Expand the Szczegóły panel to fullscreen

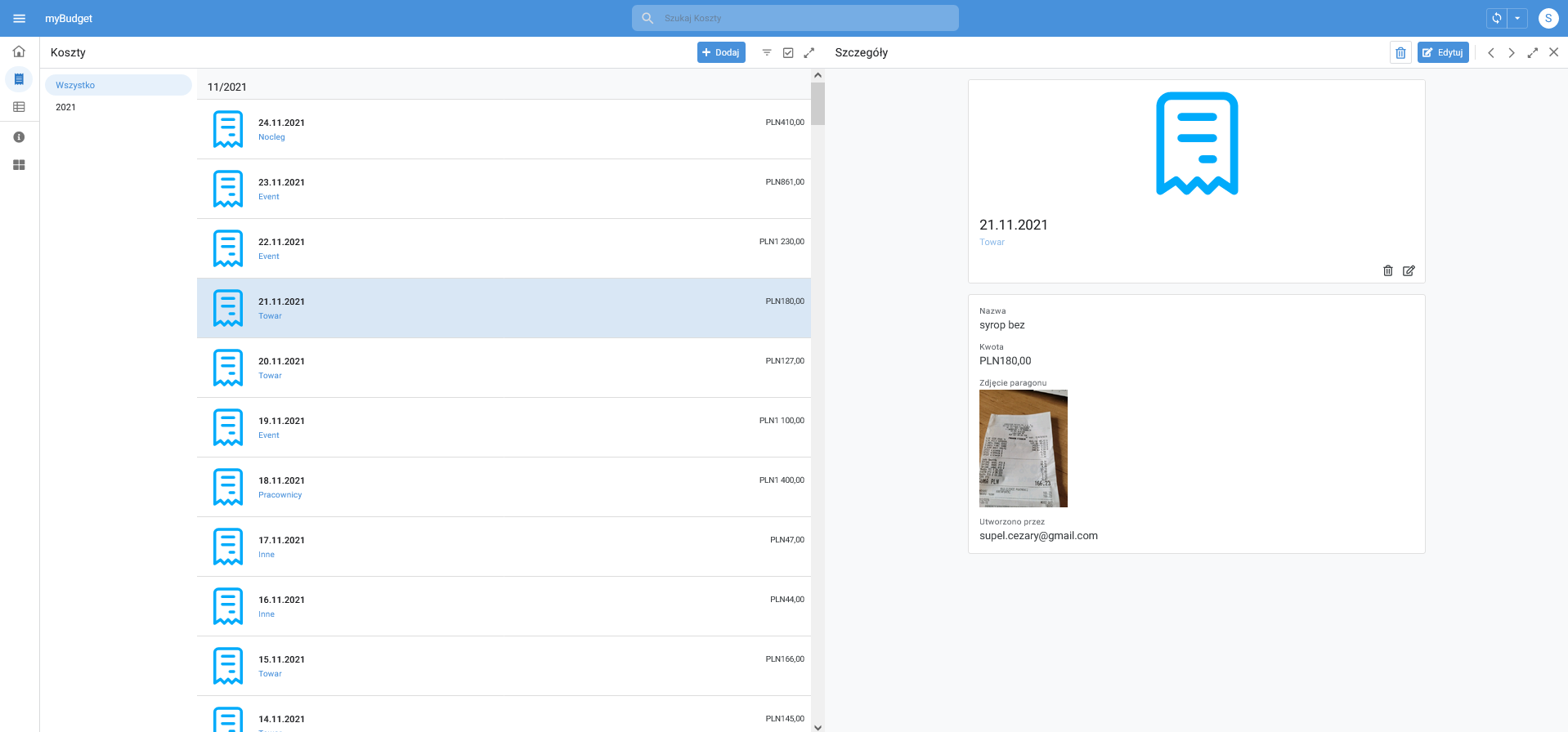click(x=1533, y=52)
